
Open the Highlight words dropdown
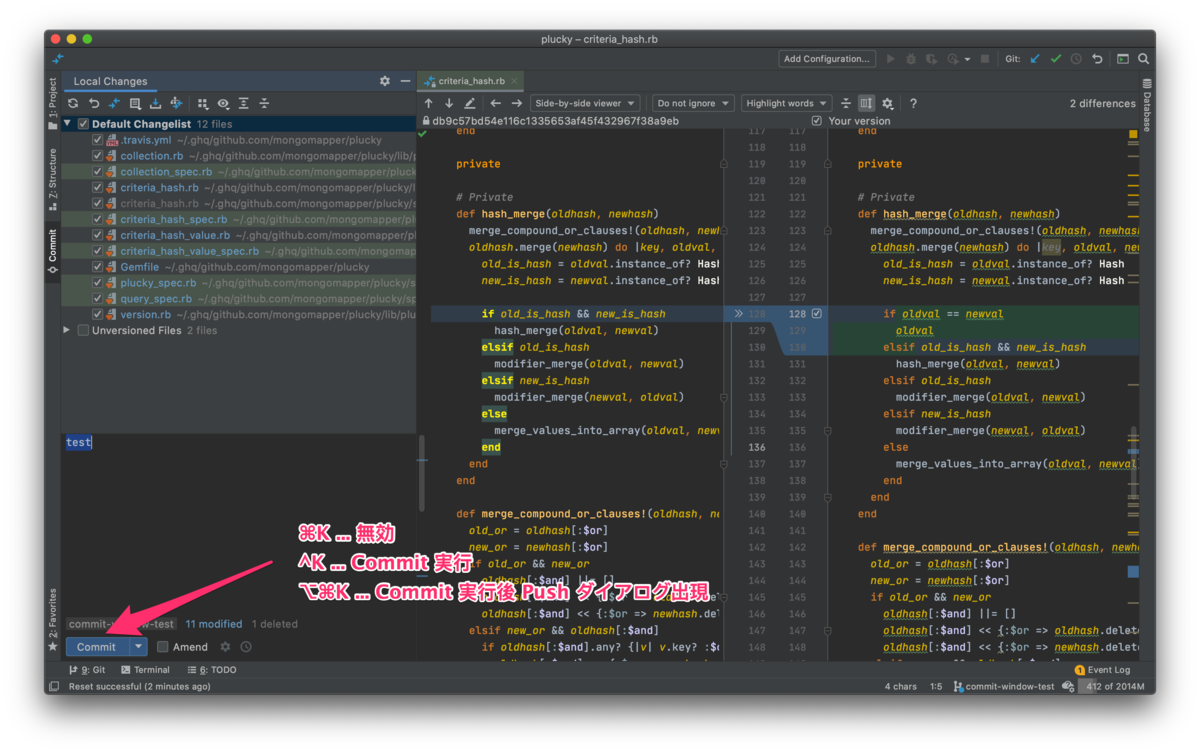(786, 103)
